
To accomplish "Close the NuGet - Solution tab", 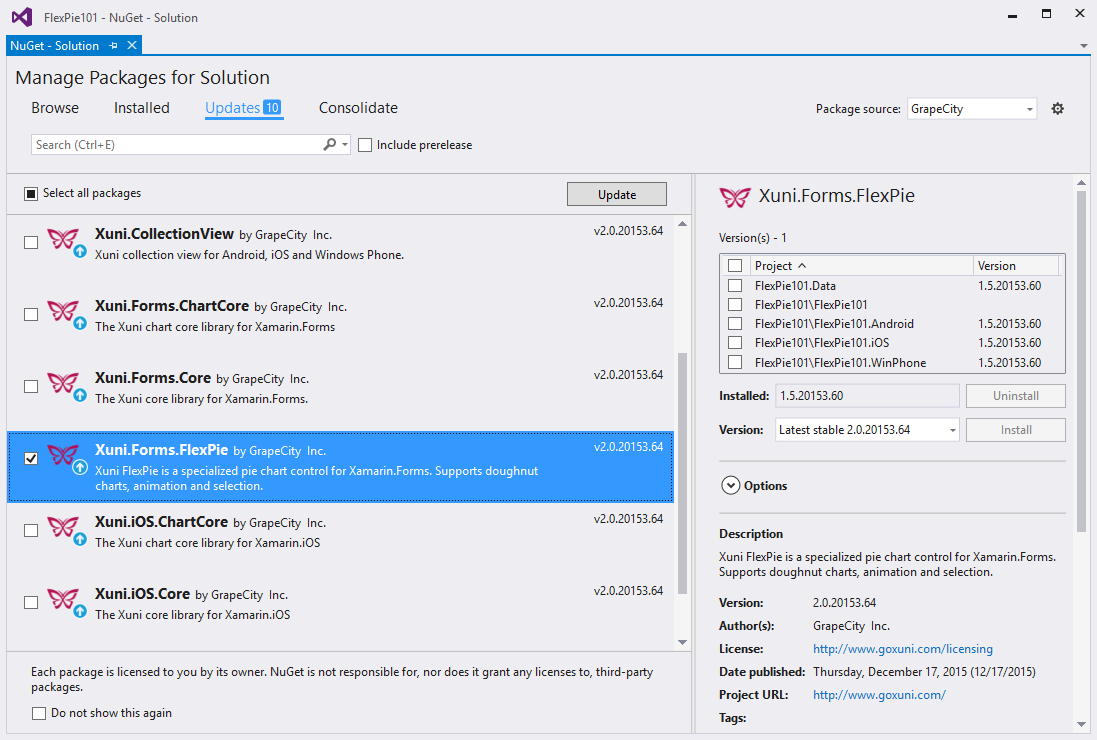I will tap(132, 45).
